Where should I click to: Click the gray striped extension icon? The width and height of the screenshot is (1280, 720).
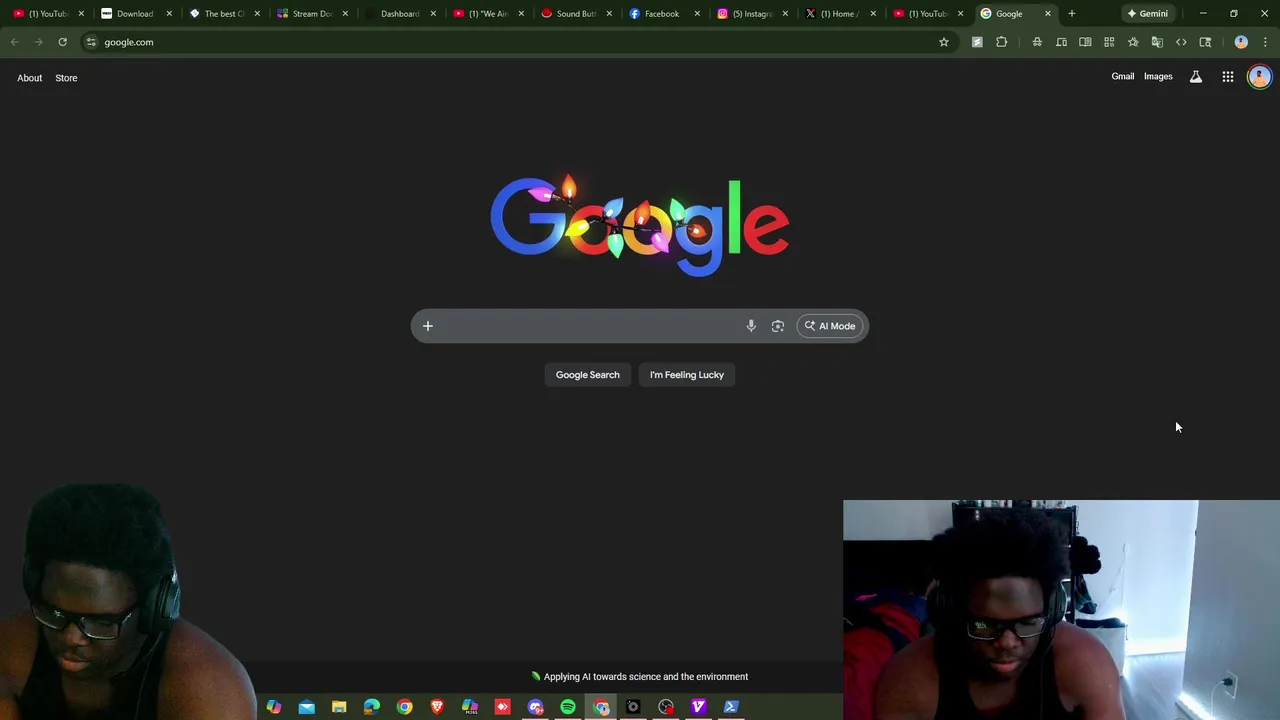coord(977,42)
